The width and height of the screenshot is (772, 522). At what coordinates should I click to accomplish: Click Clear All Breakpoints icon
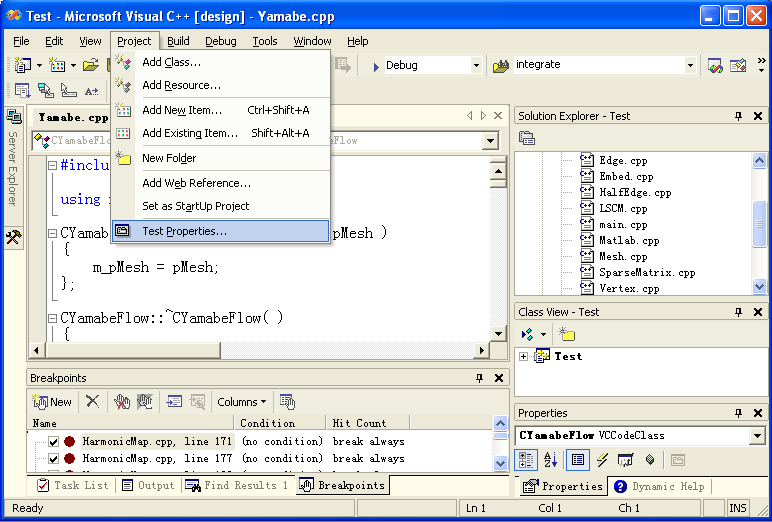coord(121,402)
